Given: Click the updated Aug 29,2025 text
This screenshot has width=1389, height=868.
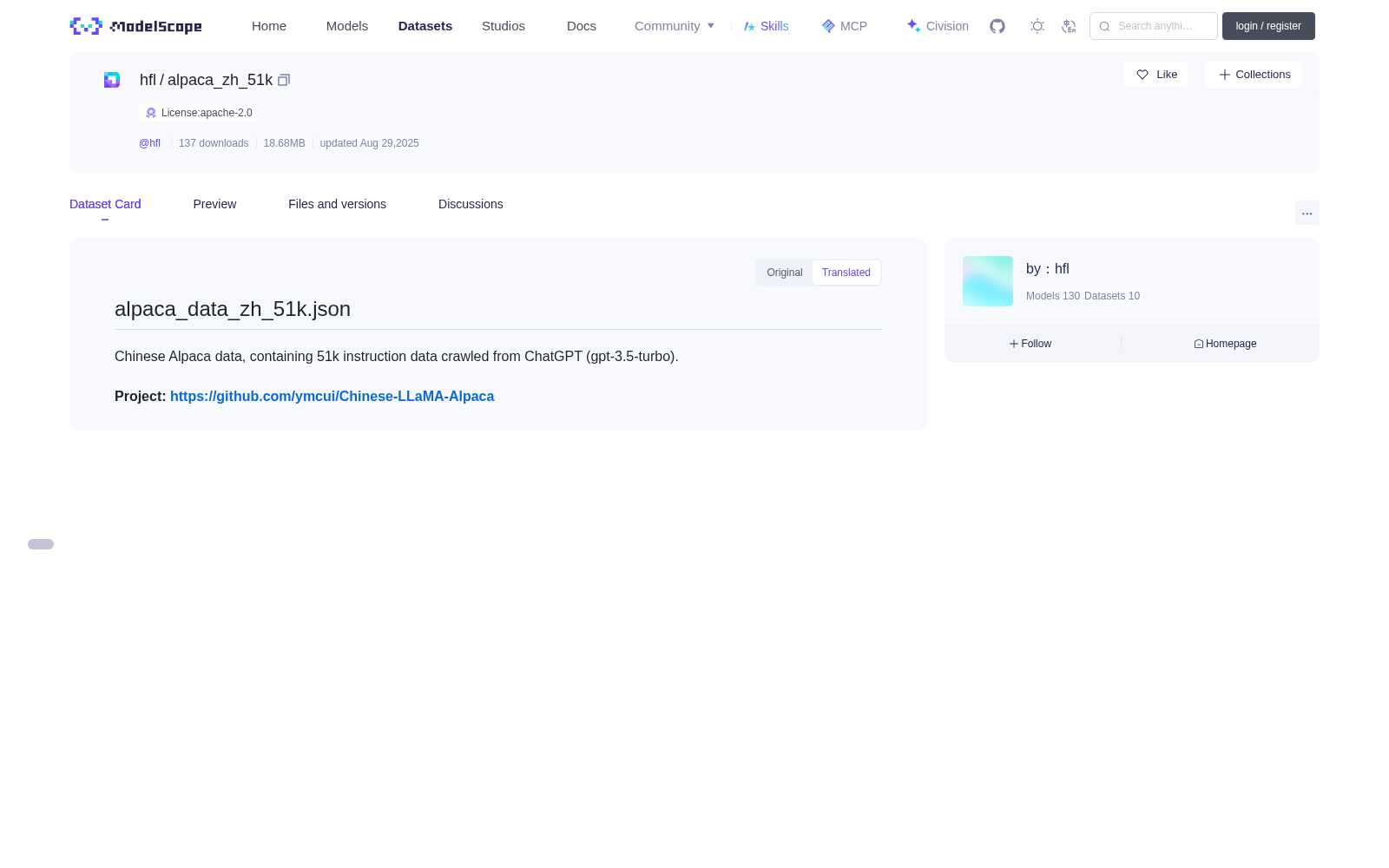Looking at the screenshot, I should tap(369, 143).
